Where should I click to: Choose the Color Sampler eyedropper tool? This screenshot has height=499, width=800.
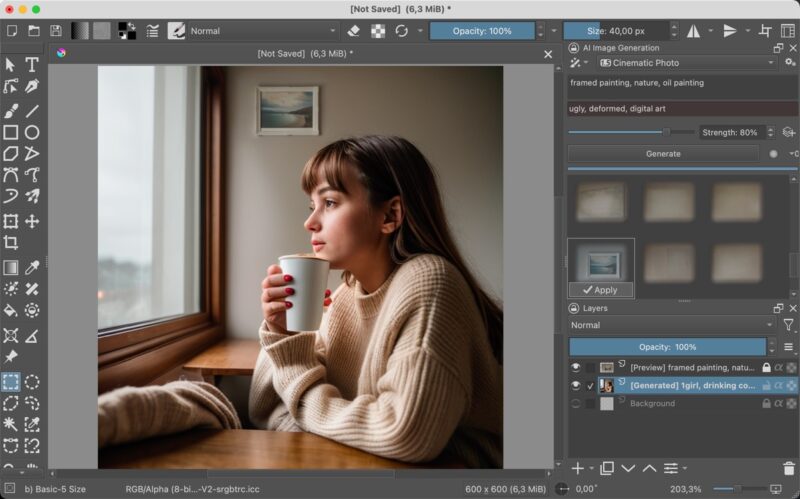click(x=32, y=267)
